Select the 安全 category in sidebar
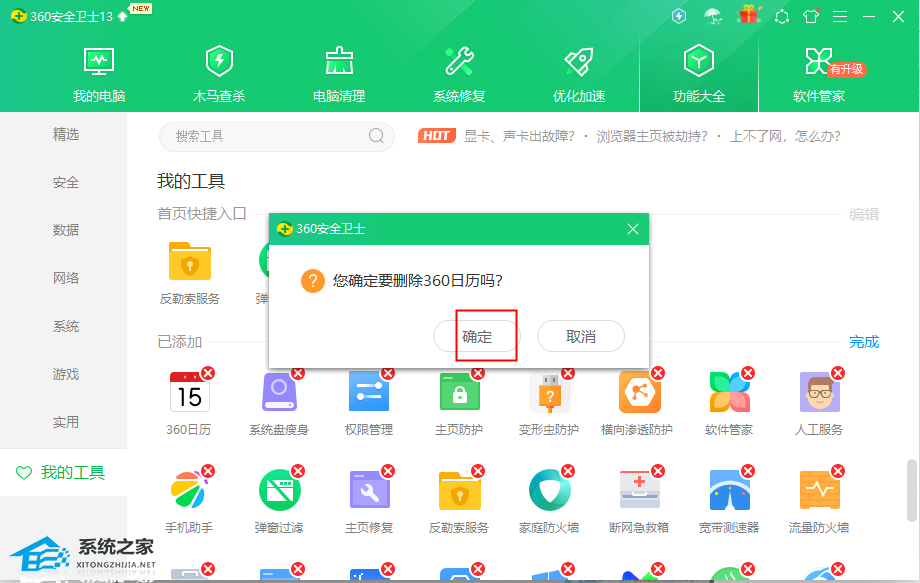 pyautogui.click(x=66, y=182)
